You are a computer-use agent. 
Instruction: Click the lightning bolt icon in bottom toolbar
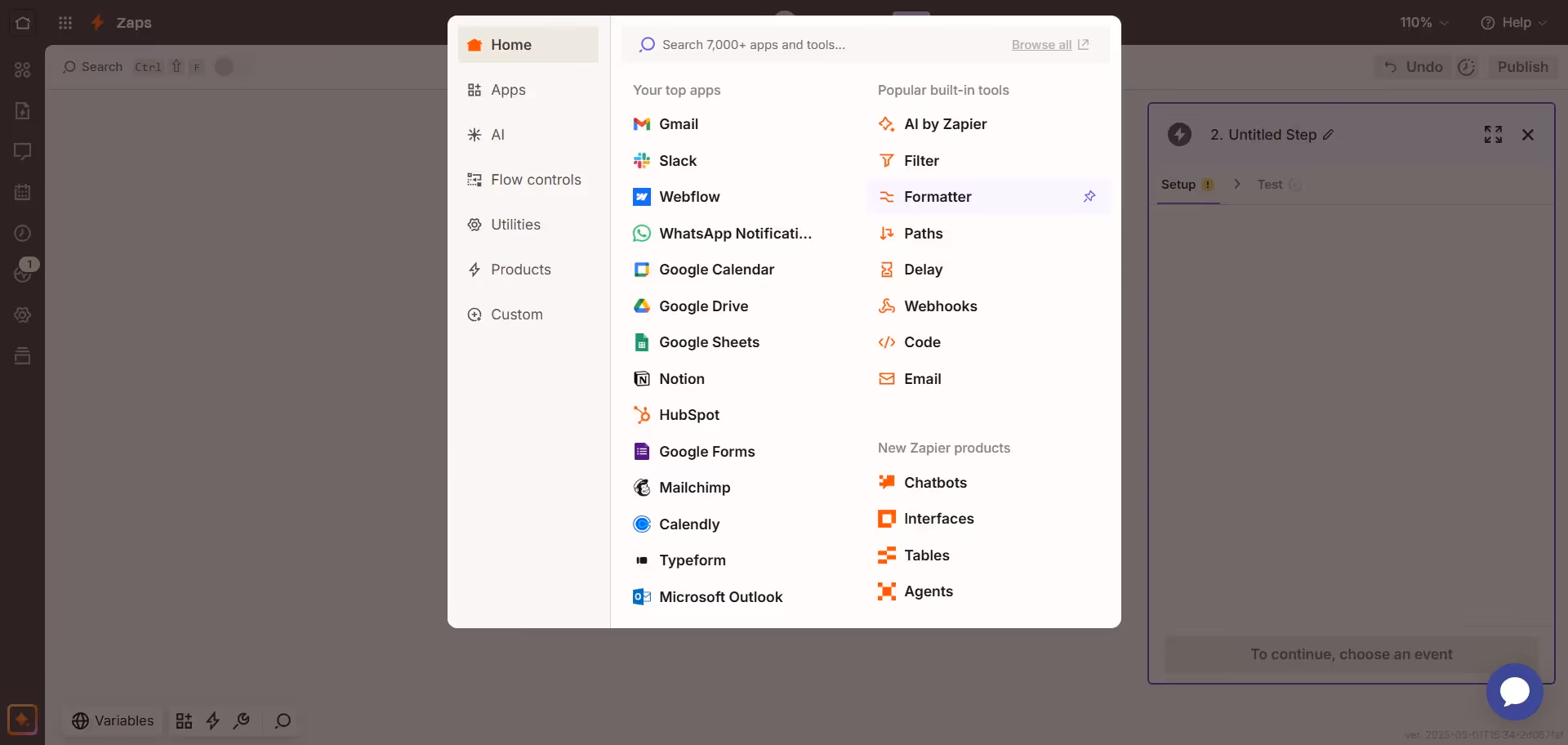tap(213, 721)
